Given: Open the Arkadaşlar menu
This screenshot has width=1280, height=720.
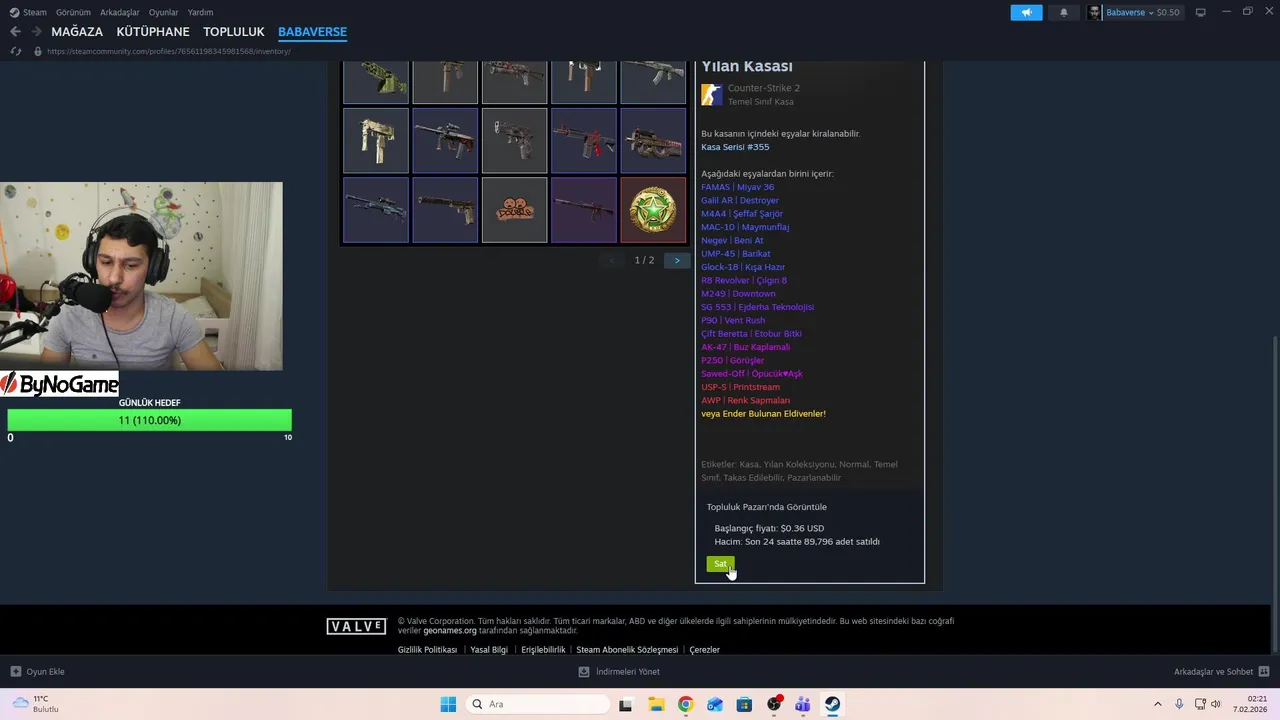Looking at the screenshot, I should click(120, 12).
